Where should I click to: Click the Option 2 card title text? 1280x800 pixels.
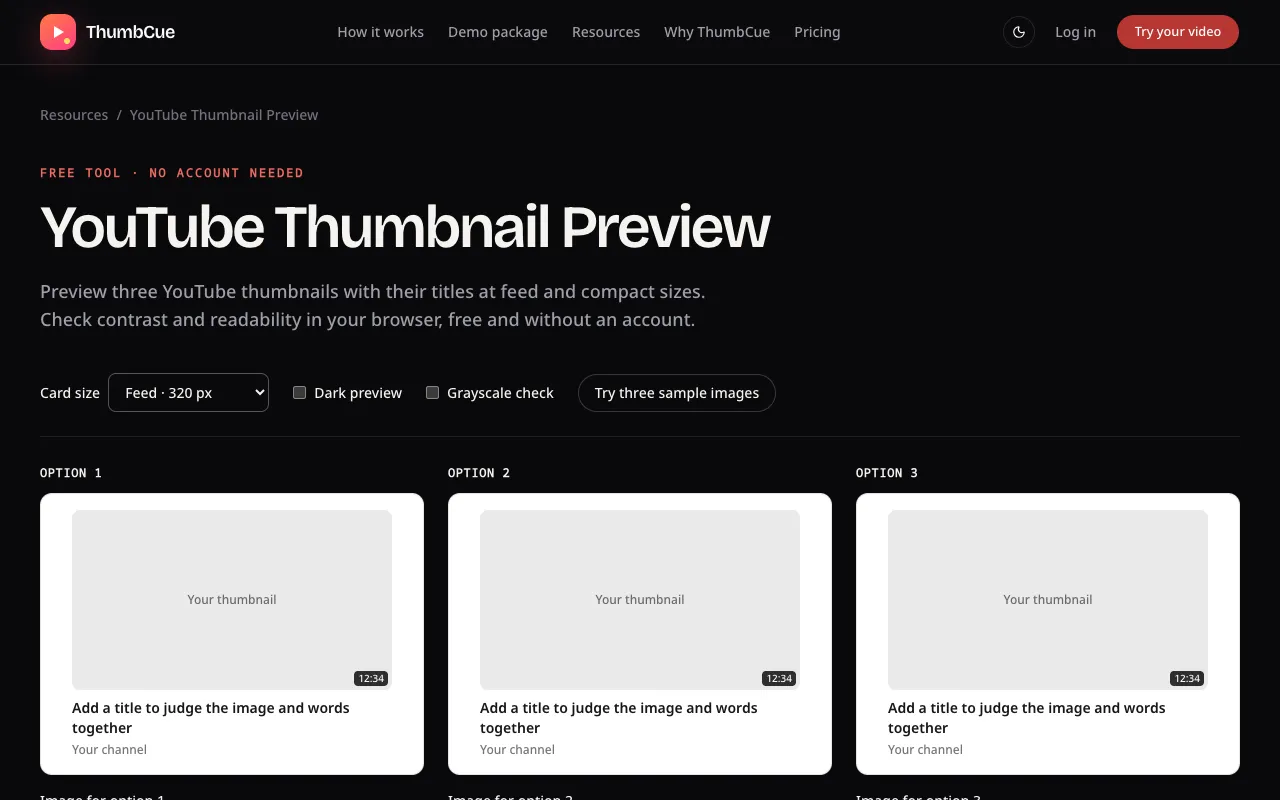[619, 718]
